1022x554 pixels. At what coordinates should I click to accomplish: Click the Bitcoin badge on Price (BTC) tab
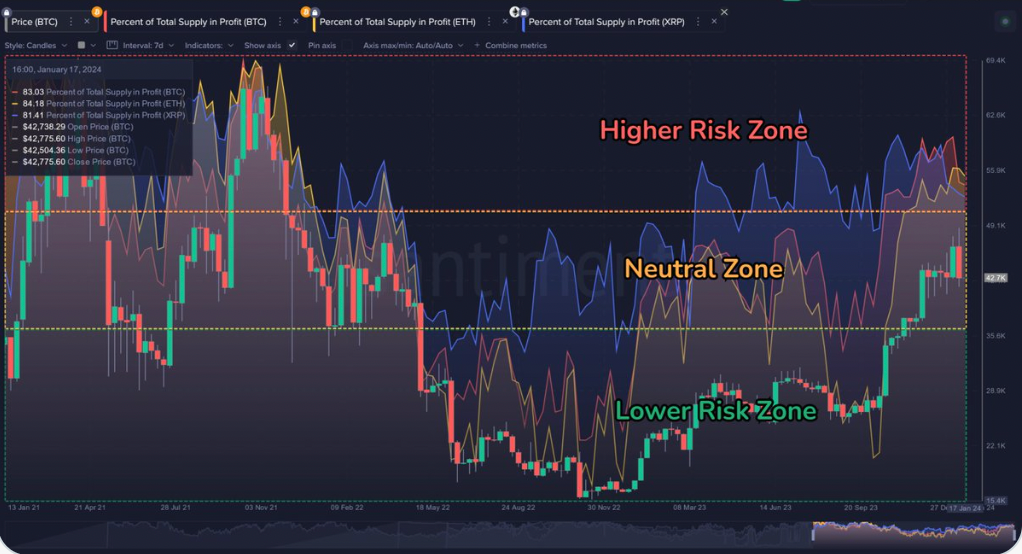(x=96, y=11)
